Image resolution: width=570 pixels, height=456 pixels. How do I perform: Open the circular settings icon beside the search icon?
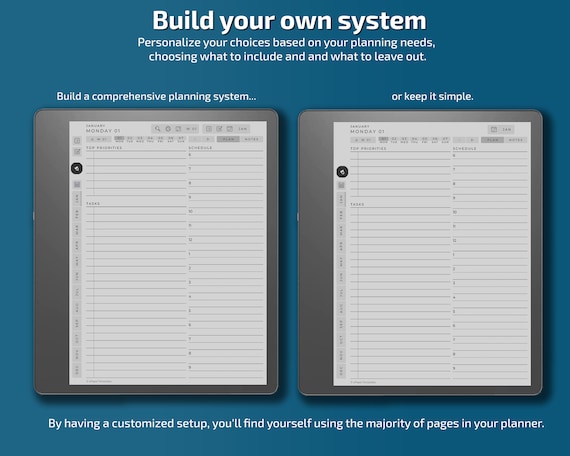[x=168, y=129]
